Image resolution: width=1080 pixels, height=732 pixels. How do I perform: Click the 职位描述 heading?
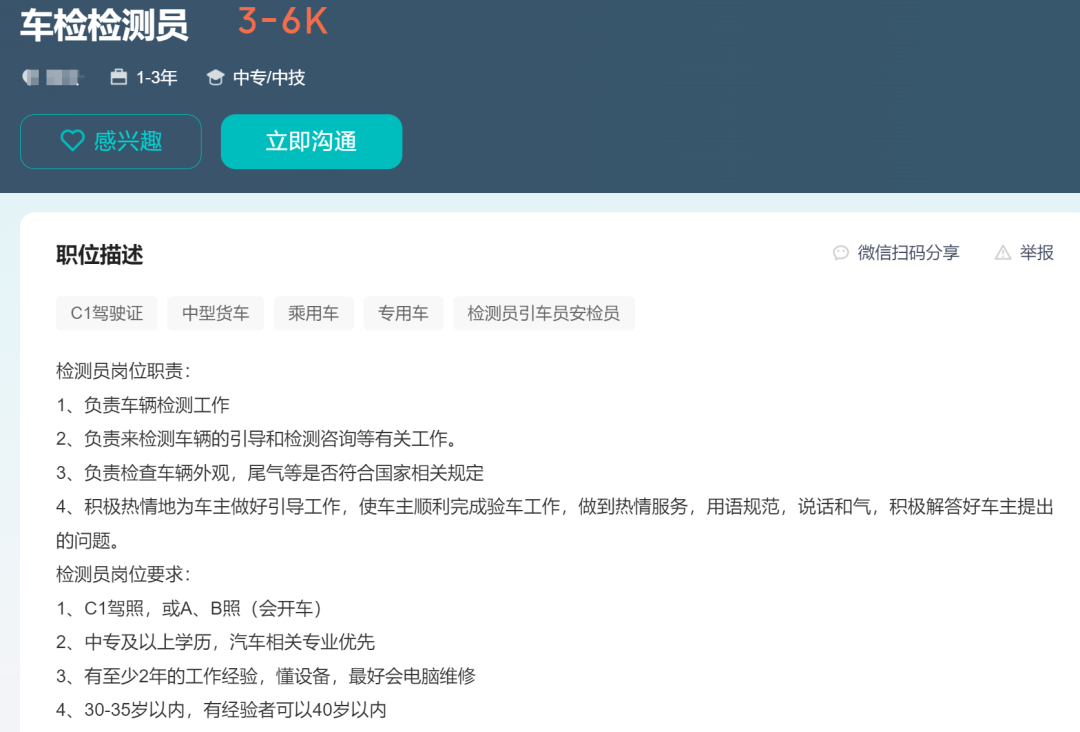pos(100,255)
